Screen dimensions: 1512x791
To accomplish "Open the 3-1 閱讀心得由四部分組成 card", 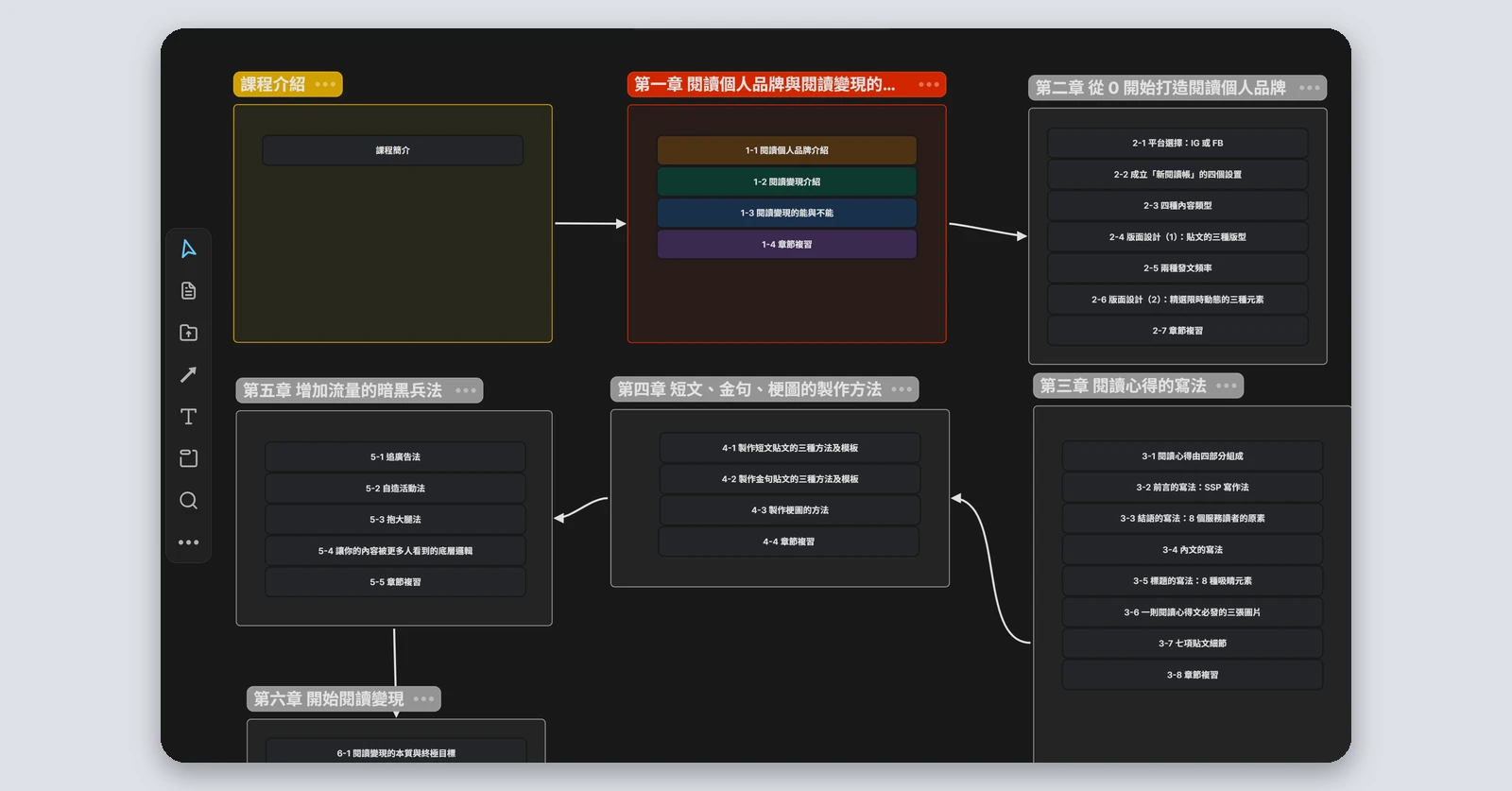I will click(1193, 456).
